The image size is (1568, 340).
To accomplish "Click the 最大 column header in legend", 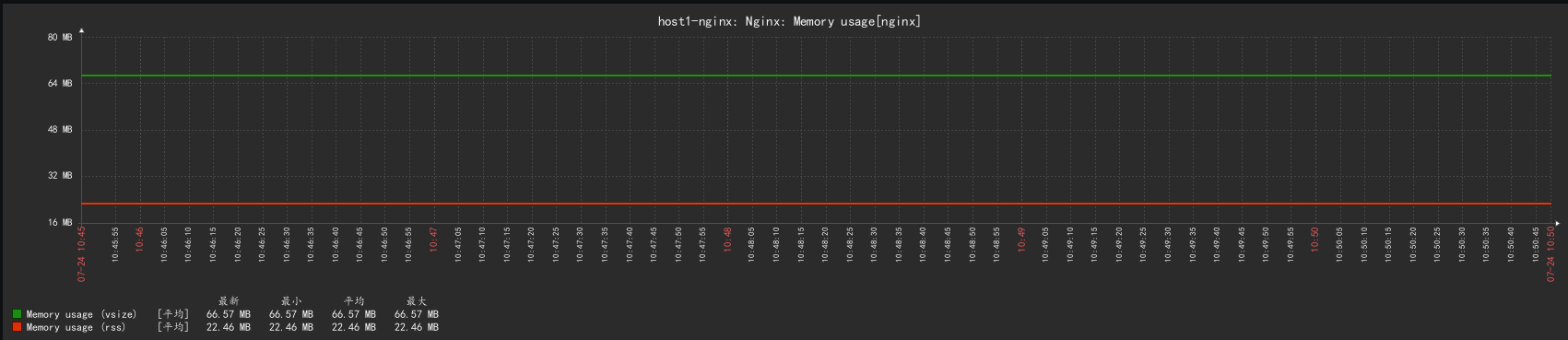I will (x=417, y=301).
